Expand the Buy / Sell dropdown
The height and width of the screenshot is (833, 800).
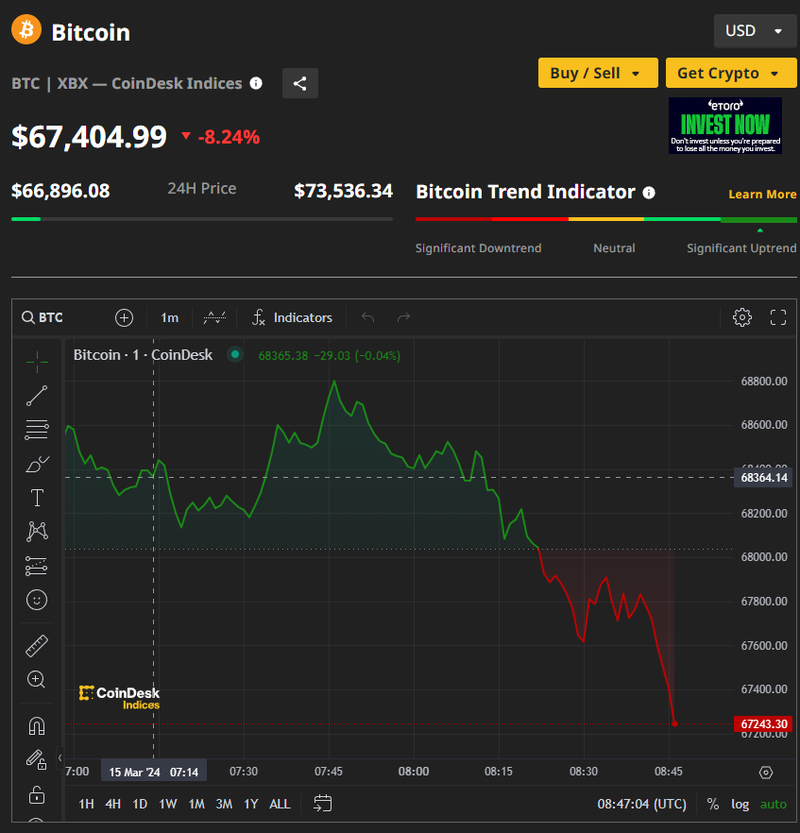click(x=597, y=73)
